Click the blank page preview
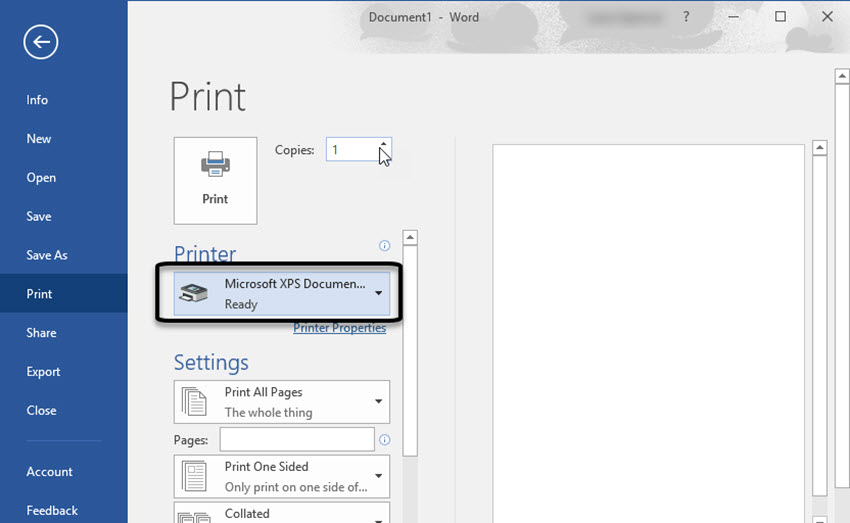Screen dimensions: 850x523 click(x=648, y=333)
